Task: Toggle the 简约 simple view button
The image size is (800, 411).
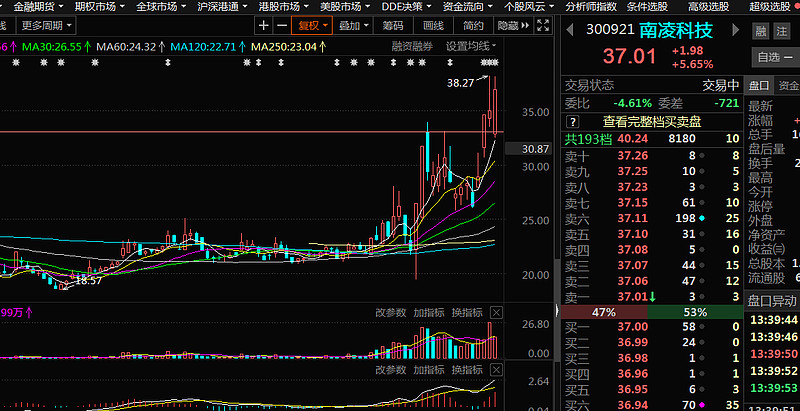Action: 473,25
